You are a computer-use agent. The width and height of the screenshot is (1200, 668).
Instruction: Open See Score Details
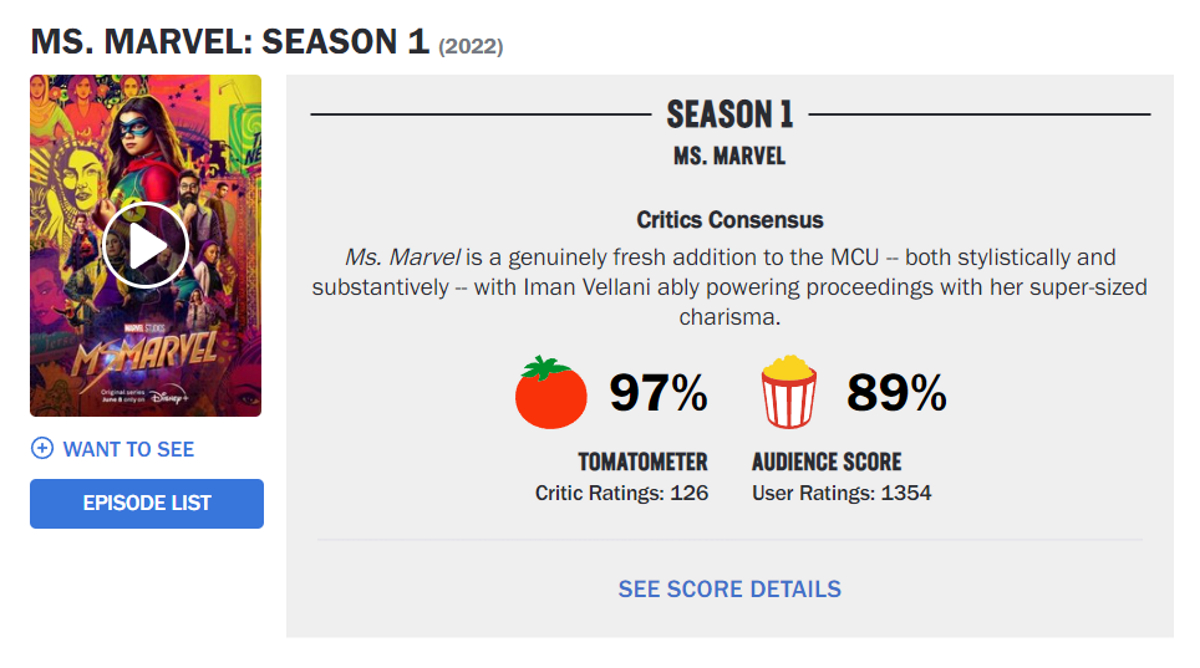tap(729, 589)
